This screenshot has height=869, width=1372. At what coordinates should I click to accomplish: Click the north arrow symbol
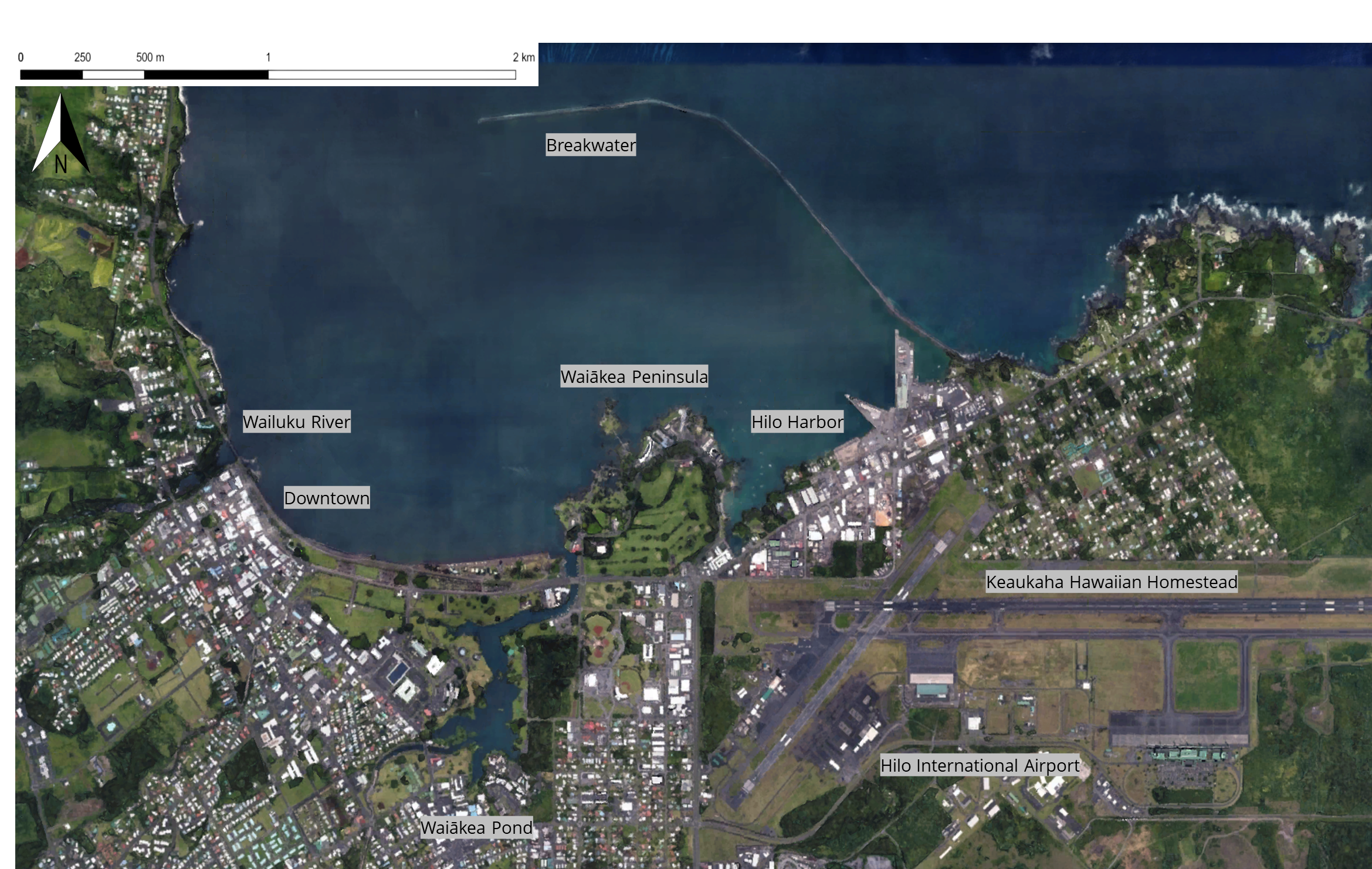[61, 134]
